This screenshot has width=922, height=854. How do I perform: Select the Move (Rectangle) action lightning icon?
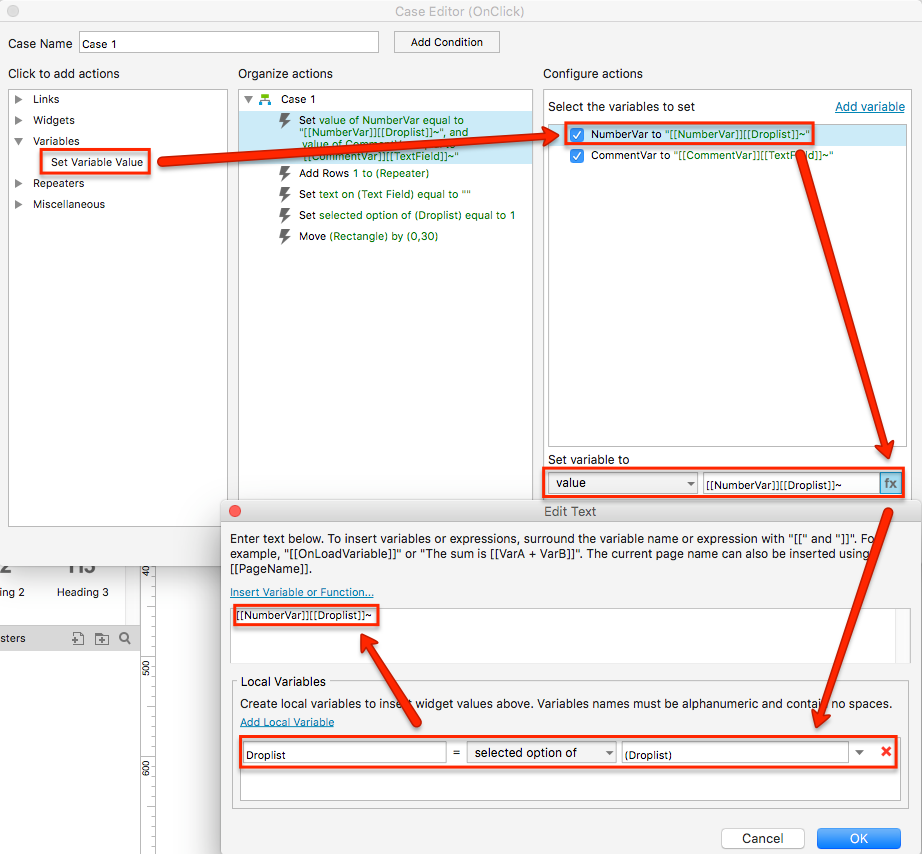pyautogui.click(x=285, y=237)
